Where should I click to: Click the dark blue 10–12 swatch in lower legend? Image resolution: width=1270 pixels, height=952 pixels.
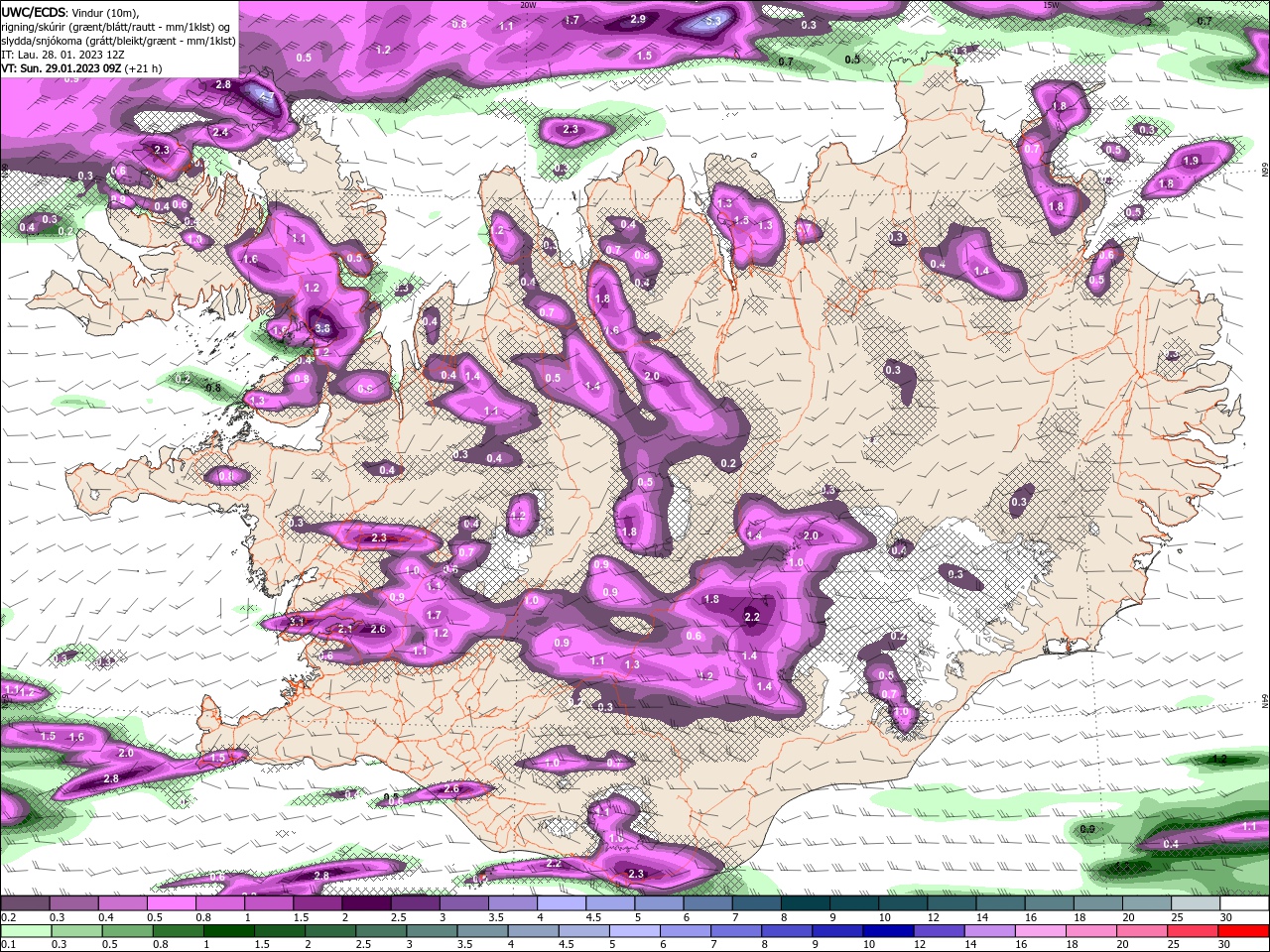pyautogui.click(x=886, y=930)
